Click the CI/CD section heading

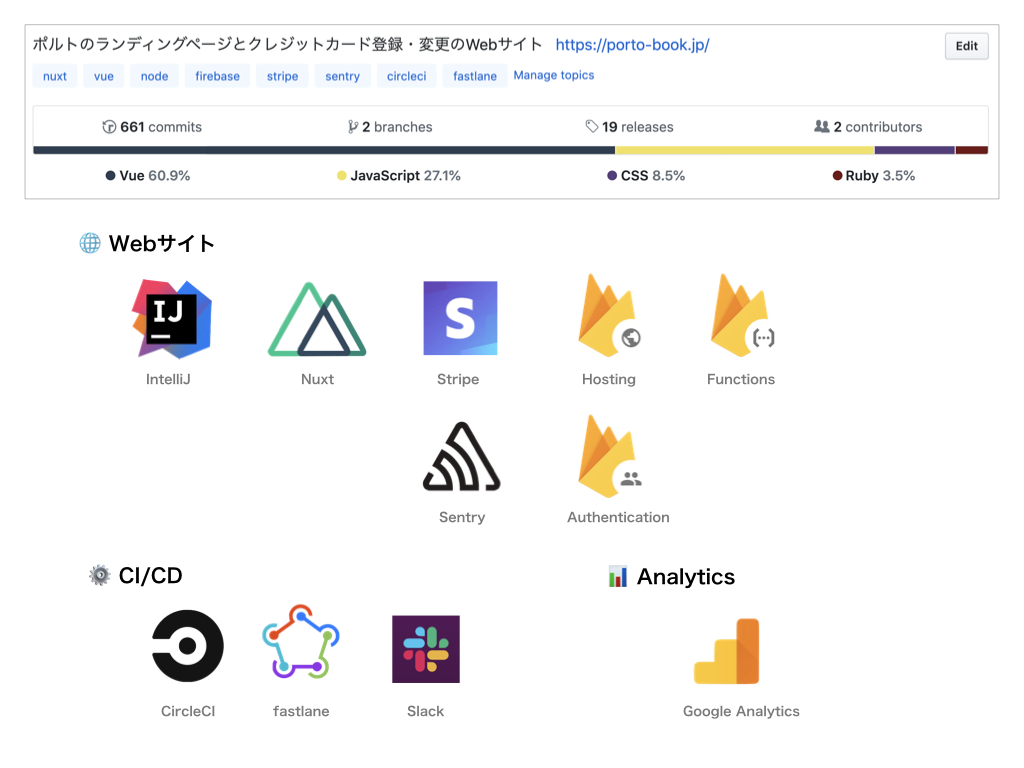click(150, 575)
